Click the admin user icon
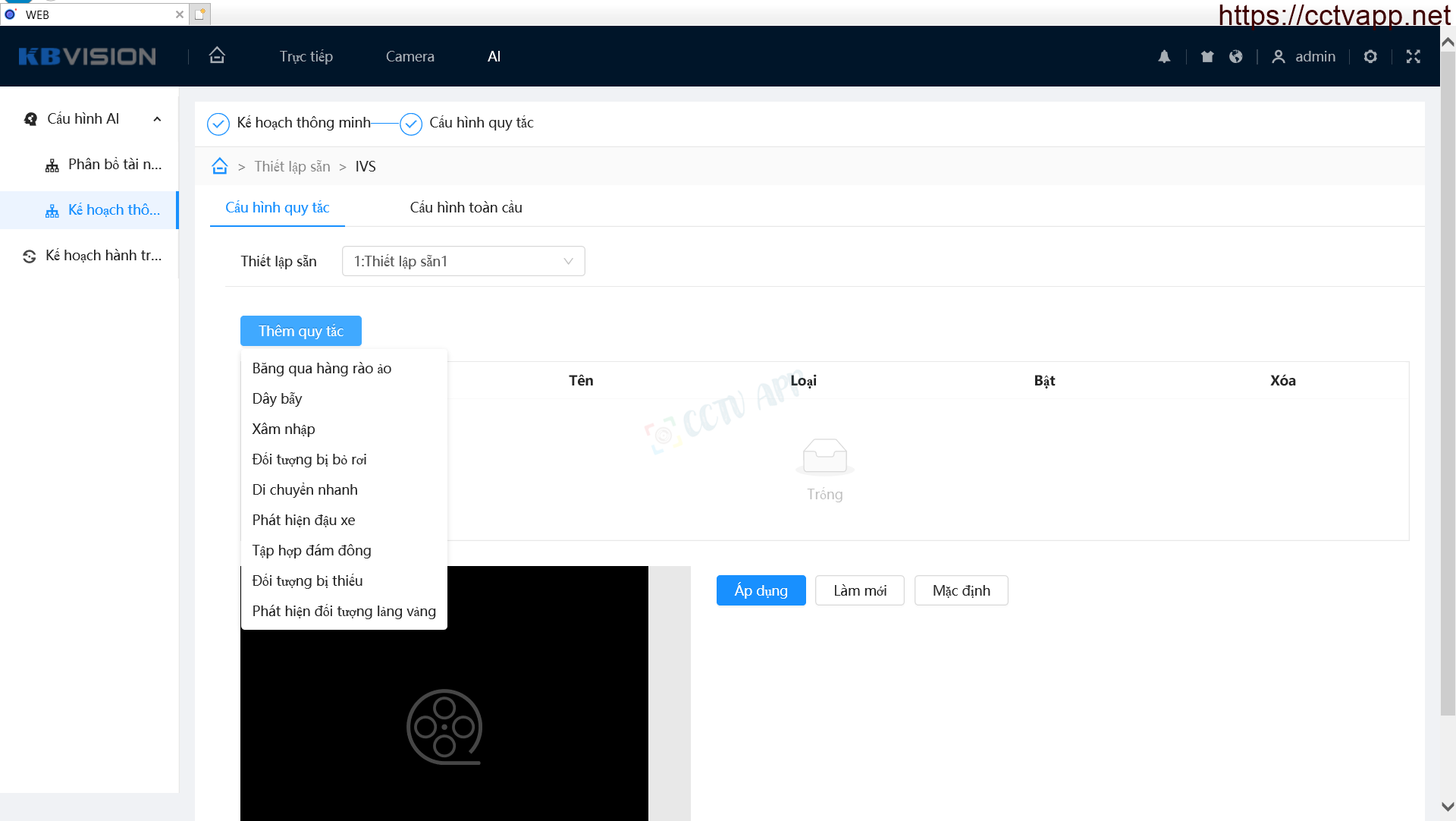Screen dimensions: 1456x821 (x=1279, y=56)
